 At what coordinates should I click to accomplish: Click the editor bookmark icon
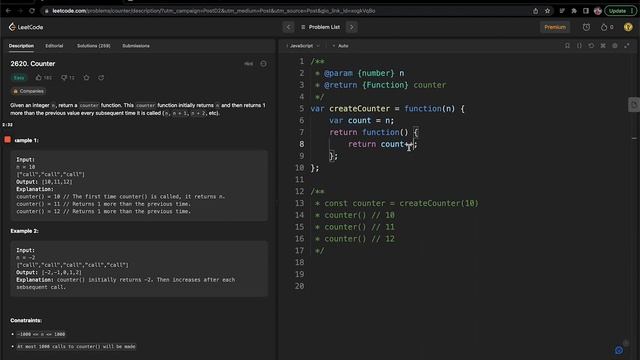(567, 46)
